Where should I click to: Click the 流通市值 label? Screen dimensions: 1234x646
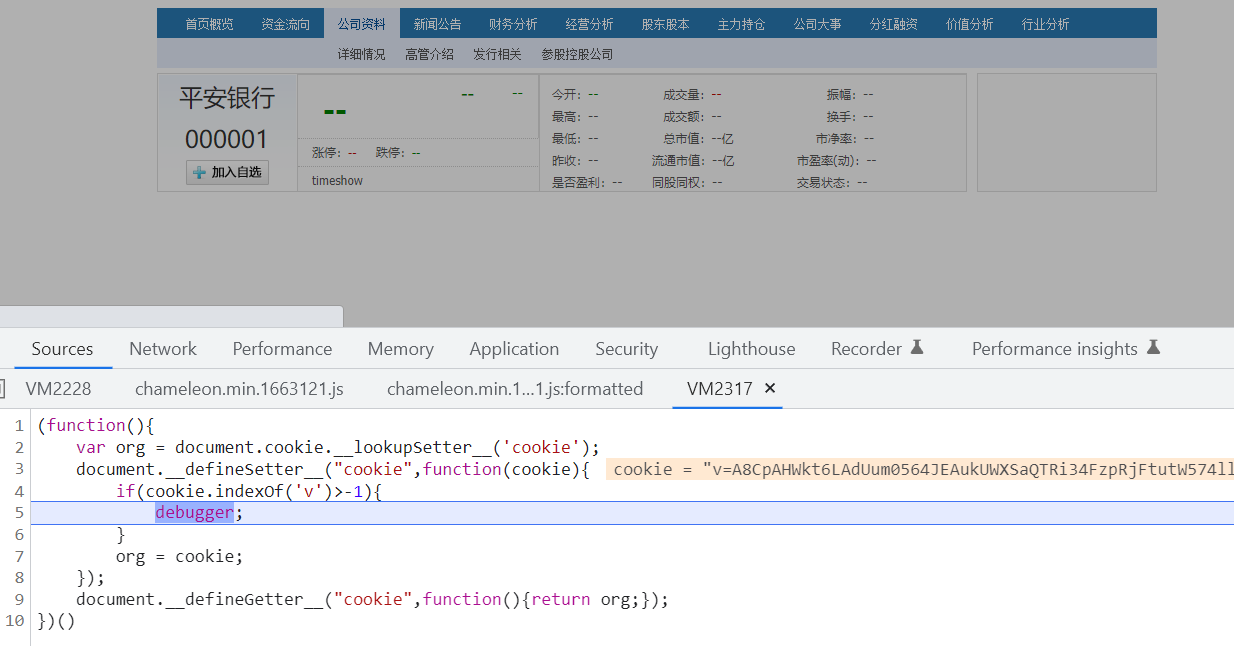pyautogui.click(x=678, y=160)
